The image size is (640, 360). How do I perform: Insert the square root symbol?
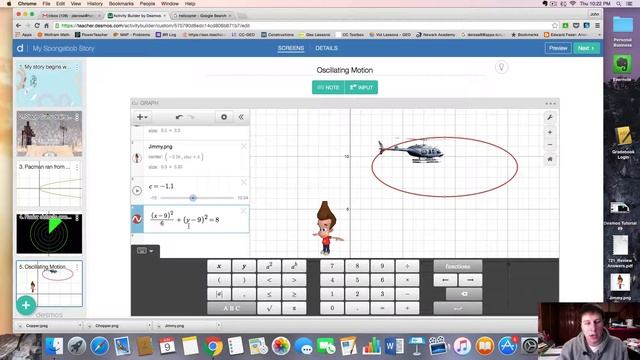click(269, 308)
